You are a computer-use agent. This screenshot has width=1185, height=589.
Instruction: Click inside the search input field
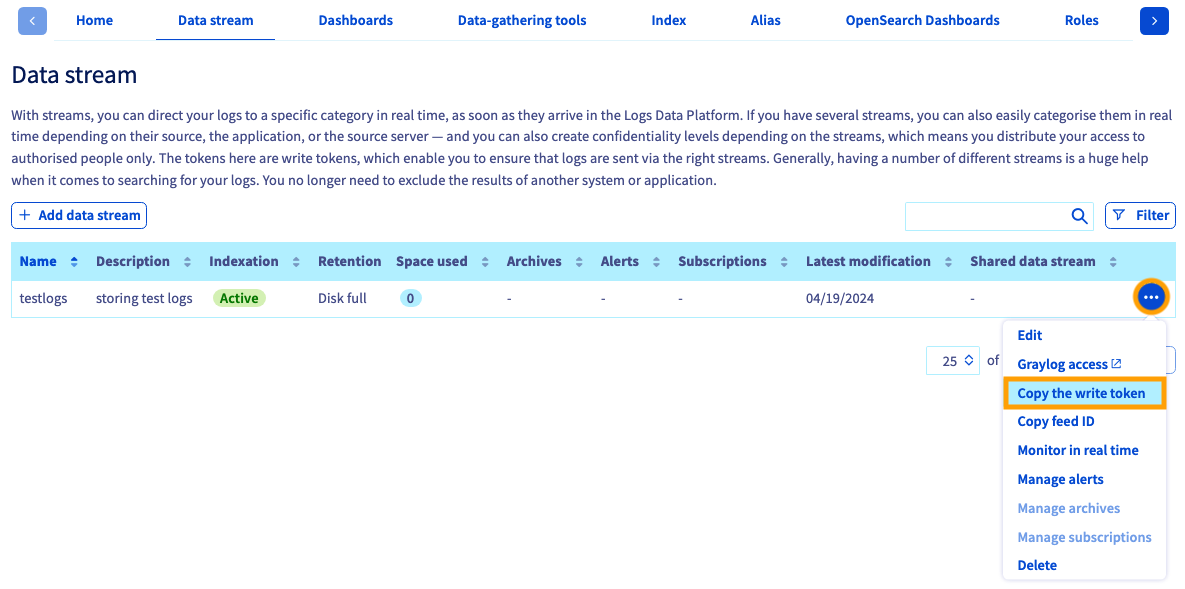[987, 215]
